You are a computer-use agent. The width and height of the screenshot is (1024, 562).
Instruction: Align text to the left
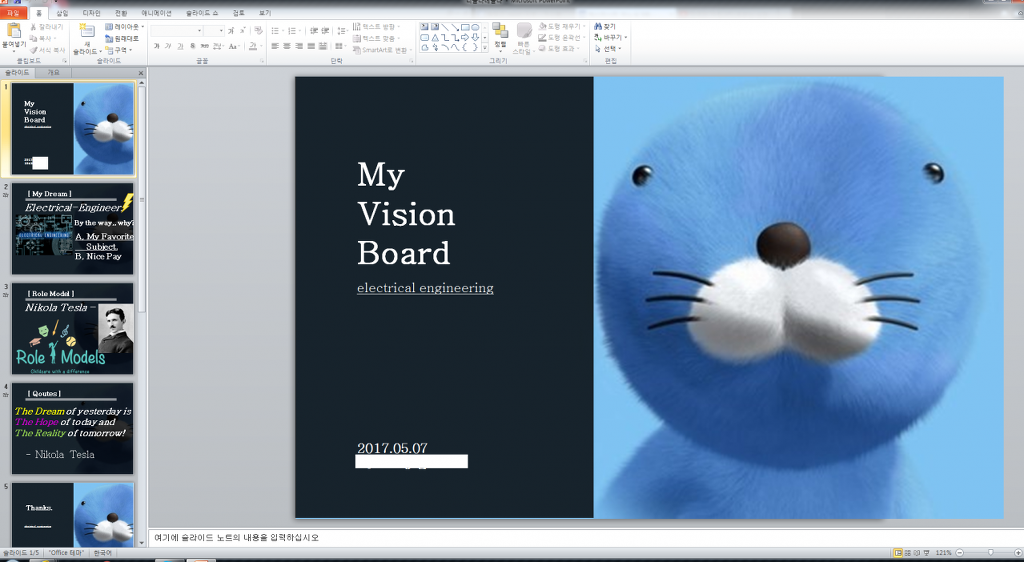coord(275,46)
